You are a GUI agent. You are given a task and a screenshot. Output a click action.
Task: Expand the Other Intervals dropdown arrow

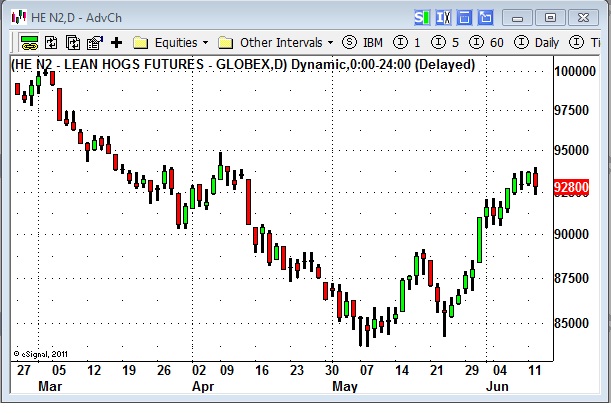[x=330, y=42]
